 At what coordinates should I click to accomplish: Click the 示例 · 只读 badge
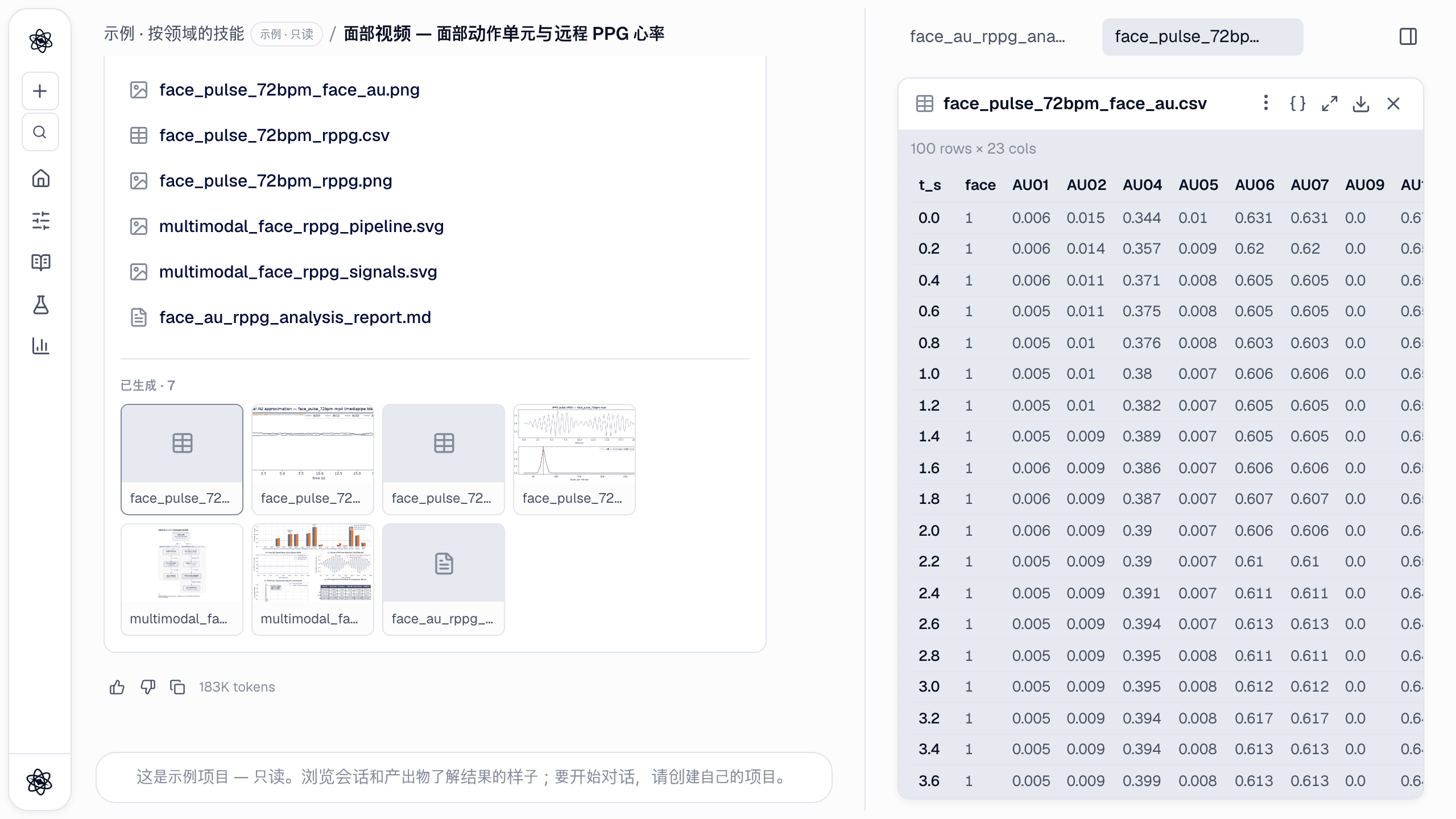tap(287, 34)
